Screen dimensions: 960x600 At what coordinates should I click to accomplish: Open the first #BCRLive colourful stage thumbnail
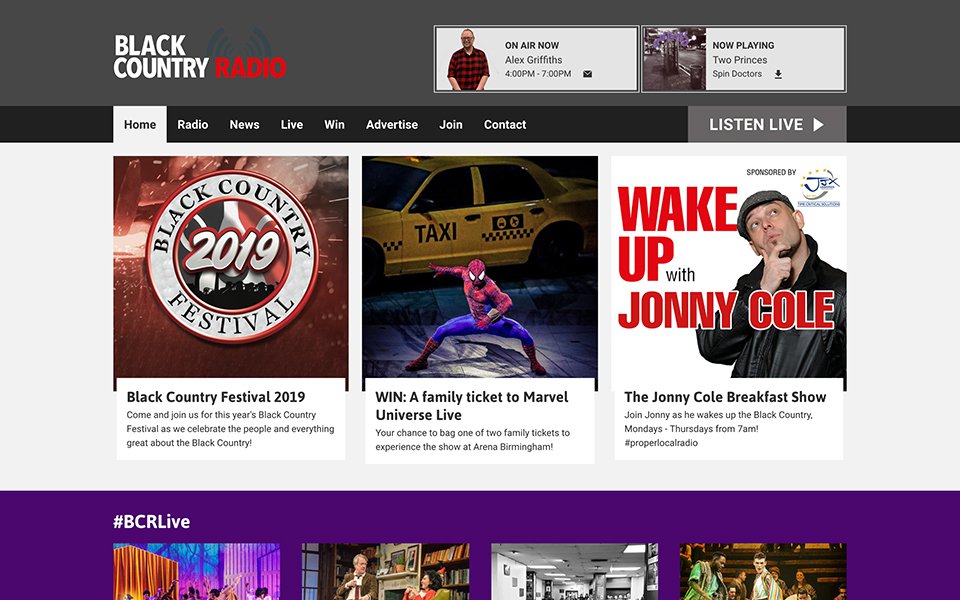coord(197,571)
